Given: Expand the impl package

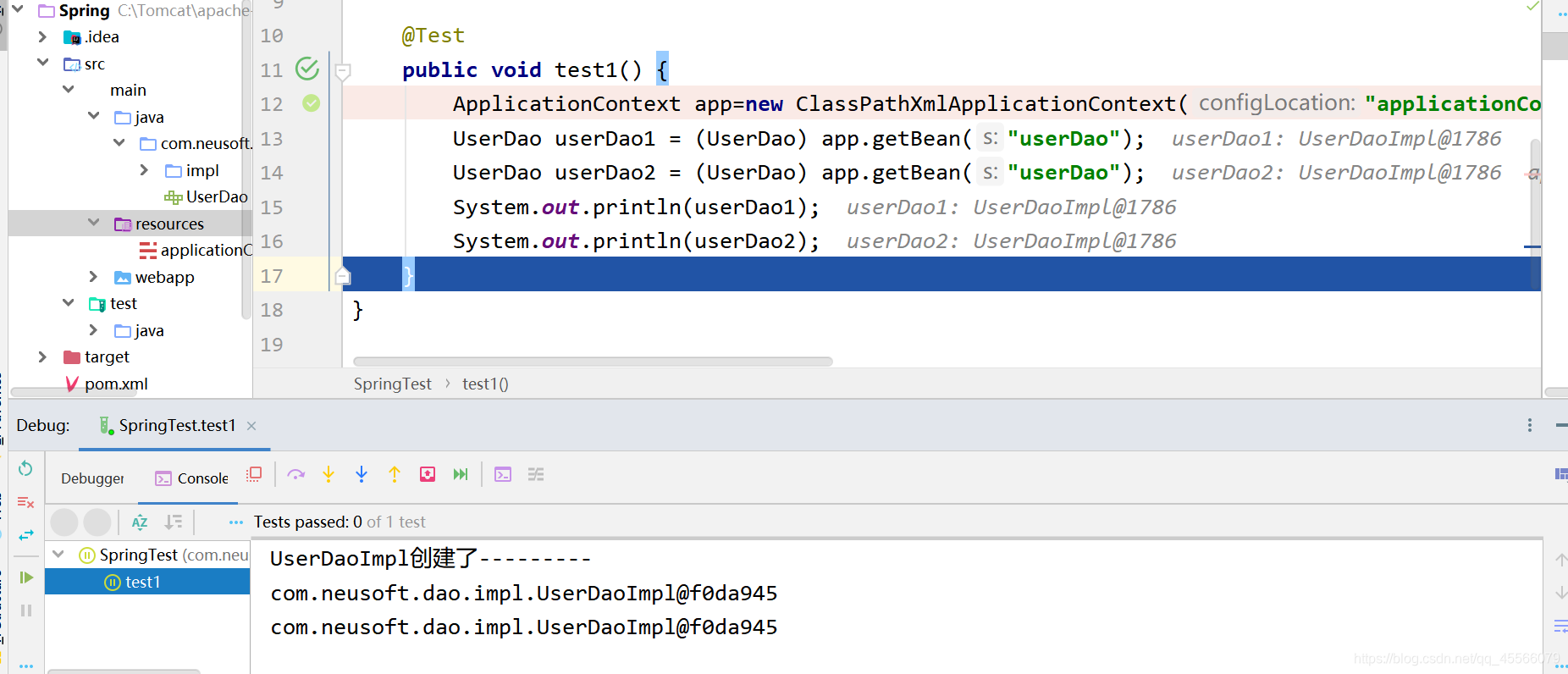Looking at the screenshot, I should click(x=144, y=170).
